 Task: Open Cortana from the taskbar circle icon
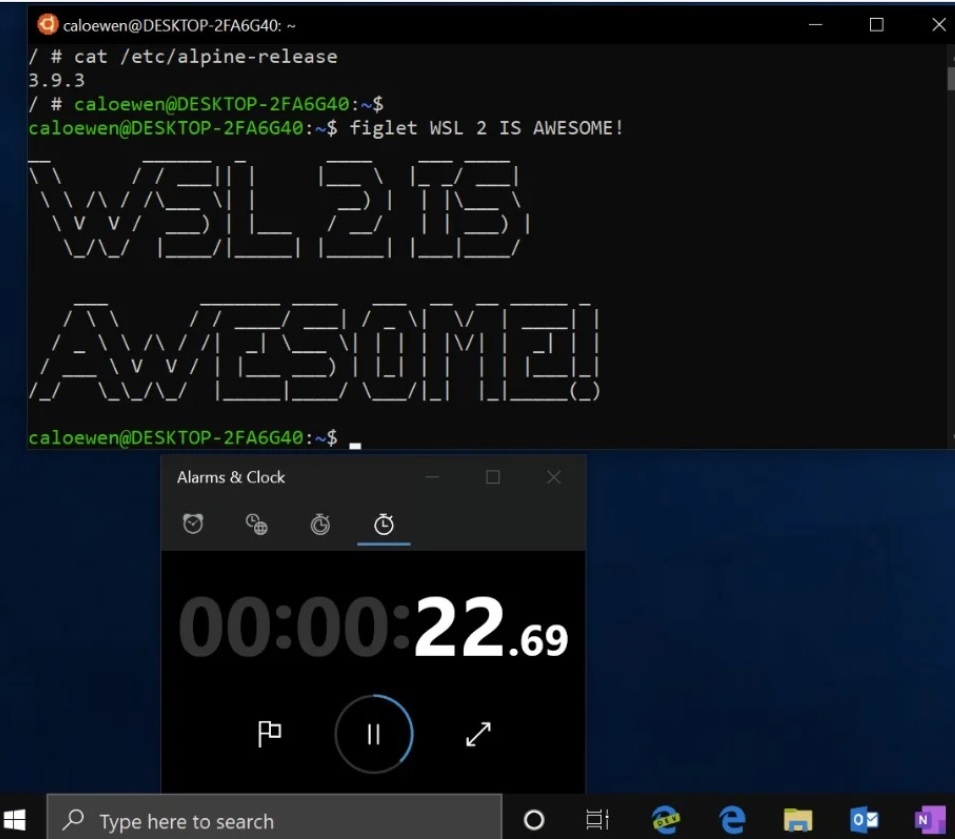coord(534,820)
